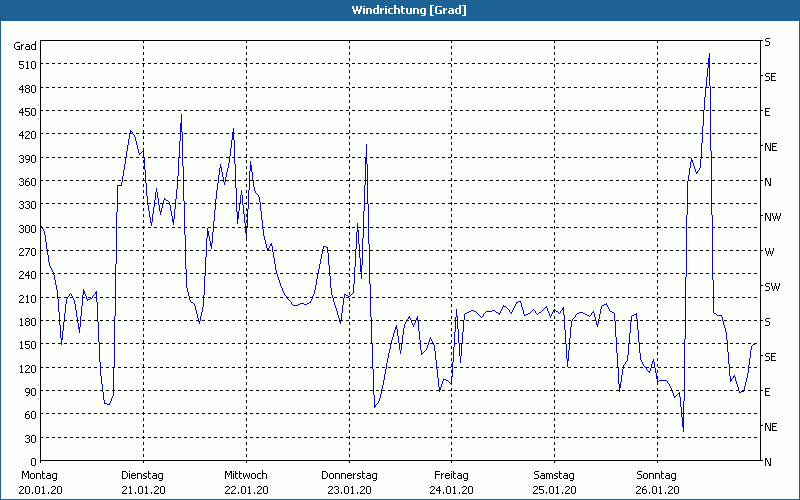Click the topmost S label on right axis
This screenshot has height=500, width=800.
coord(767,42)
